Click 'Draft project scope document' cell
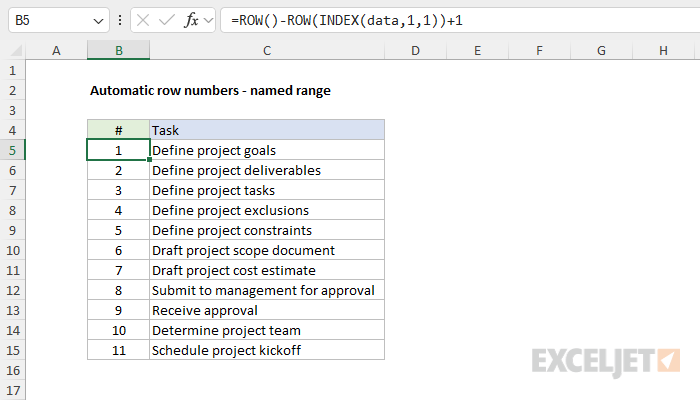 click(x=267, y=250)
